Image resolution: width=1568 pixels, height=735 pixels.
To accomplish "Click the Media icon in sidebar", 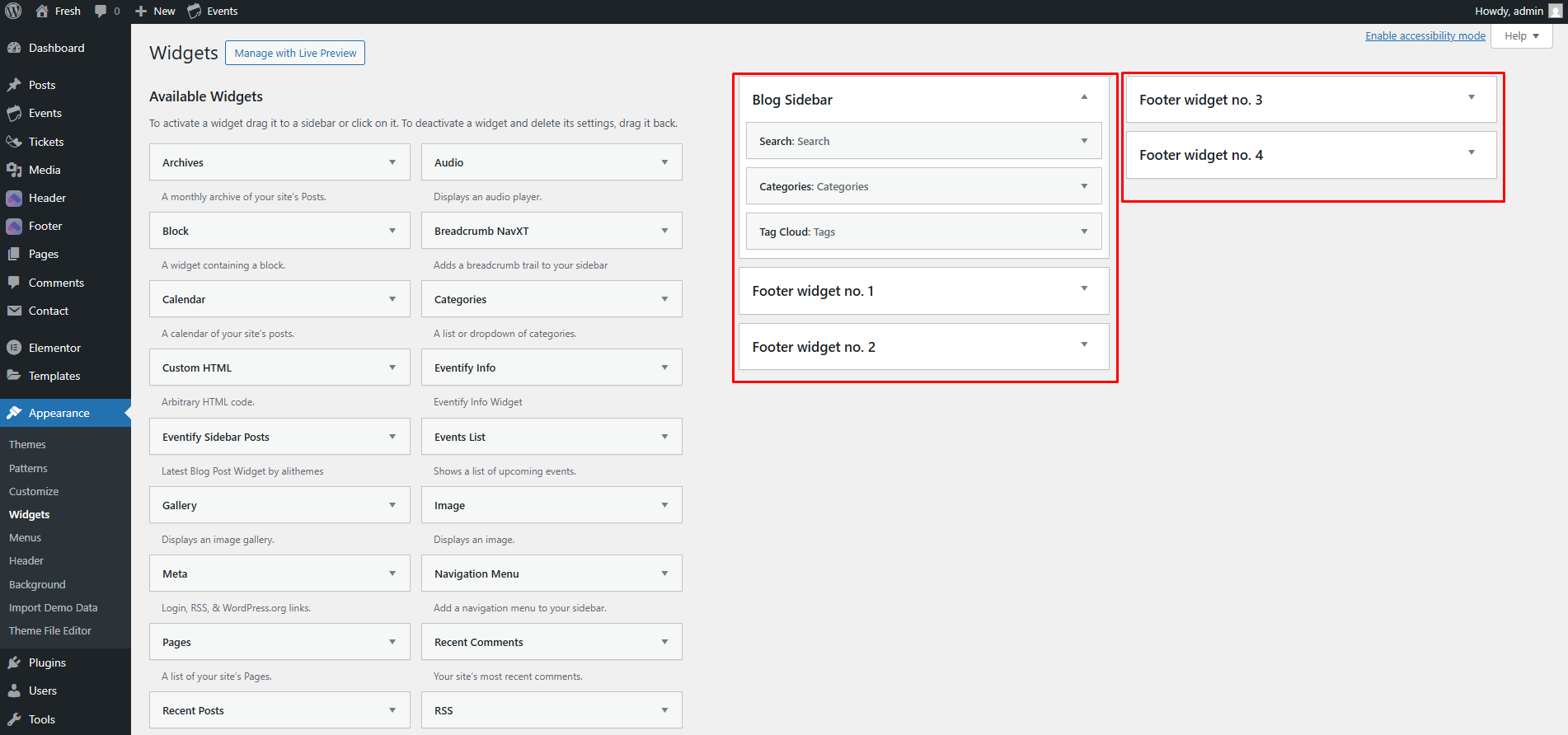I will point(14,170).
